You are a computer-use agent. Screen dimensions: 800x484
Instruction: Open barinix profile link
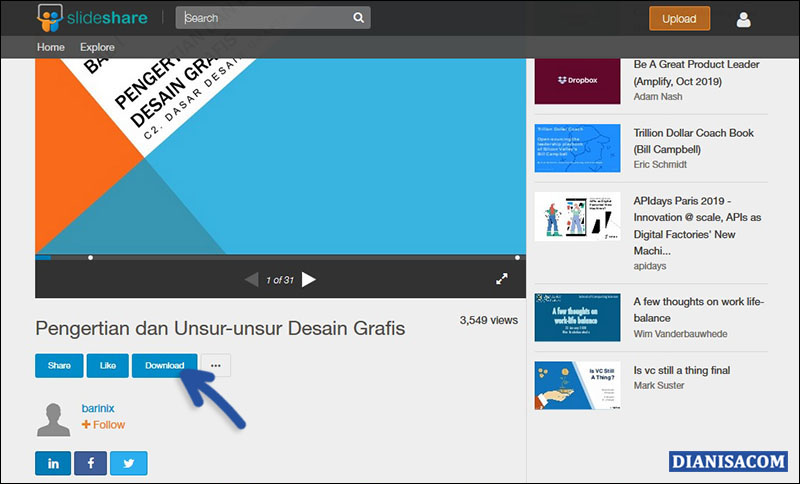[x=98, y=408]
